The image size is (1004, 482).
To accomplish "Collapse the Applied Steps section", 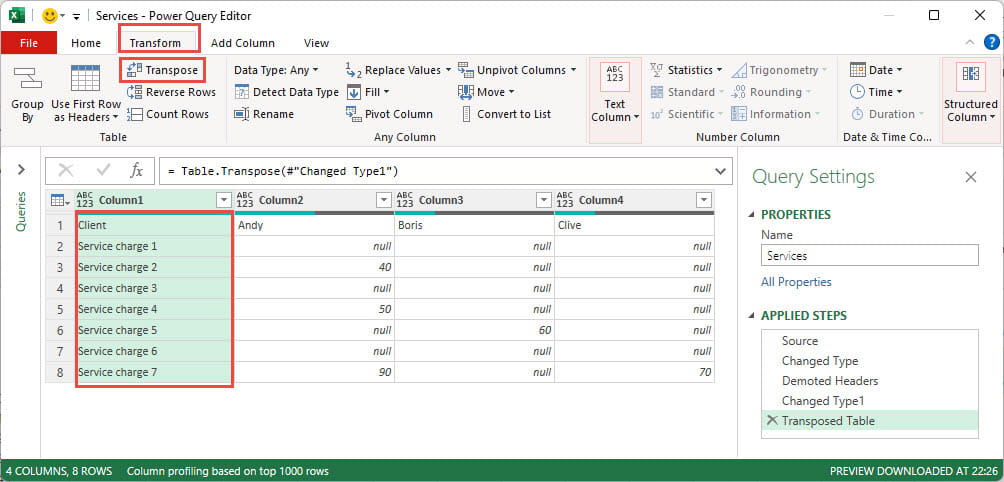I will (753, 316).
